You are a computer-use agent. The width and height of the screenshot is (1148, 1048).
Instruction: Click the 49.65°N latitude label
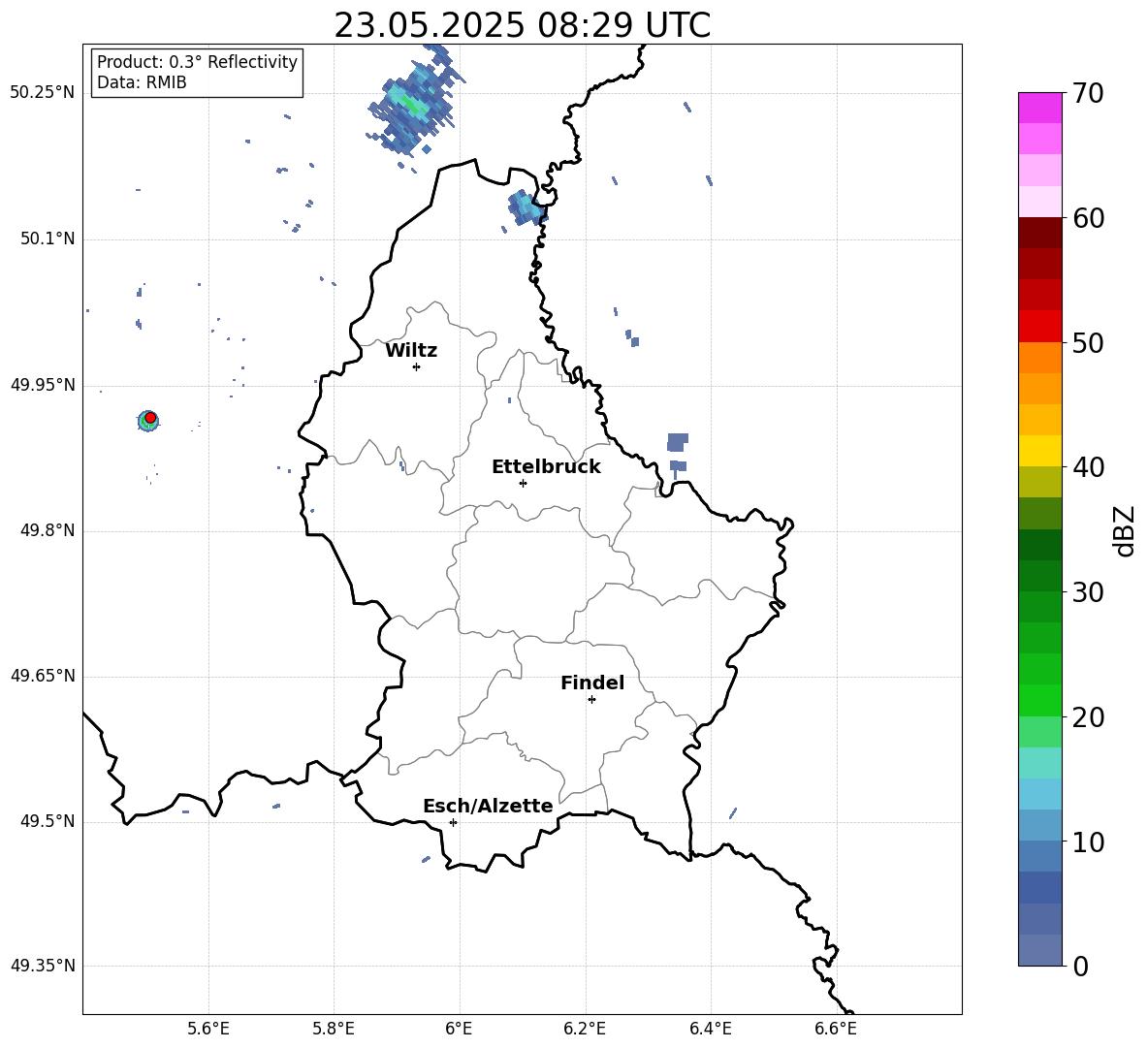coord(43,676)
